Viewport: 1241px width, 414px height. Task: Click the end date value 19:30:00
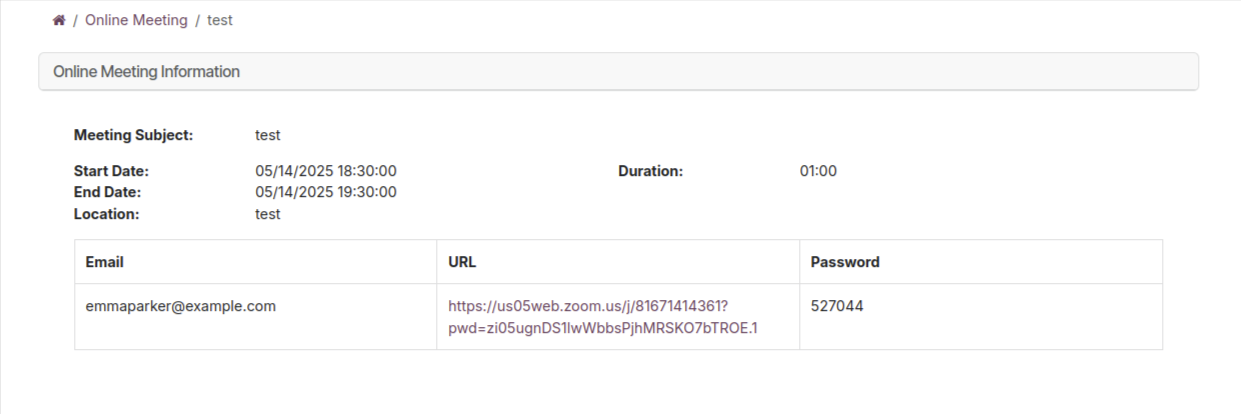[326, 192]
